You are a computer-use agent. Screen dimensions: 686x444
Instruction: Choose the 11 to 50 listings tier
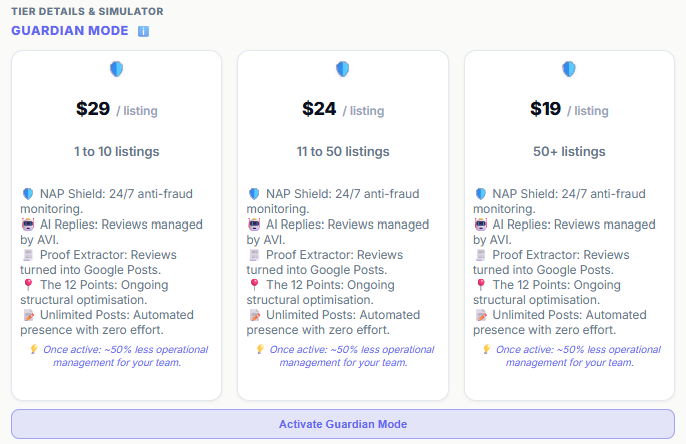343,152
